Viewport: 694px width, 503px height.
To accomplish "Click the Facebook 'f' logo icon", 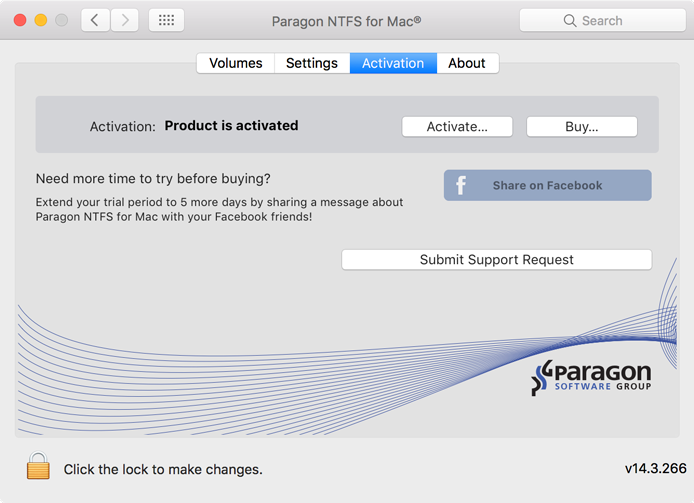I will (461, 185).
